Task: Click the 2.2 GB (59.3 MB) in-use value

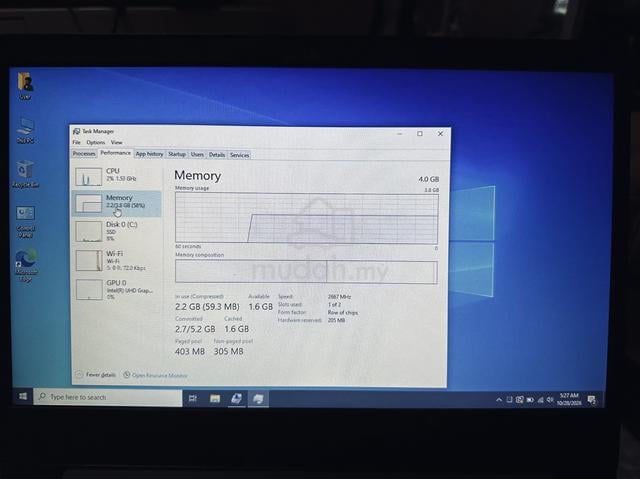Action: pos(207,306)
